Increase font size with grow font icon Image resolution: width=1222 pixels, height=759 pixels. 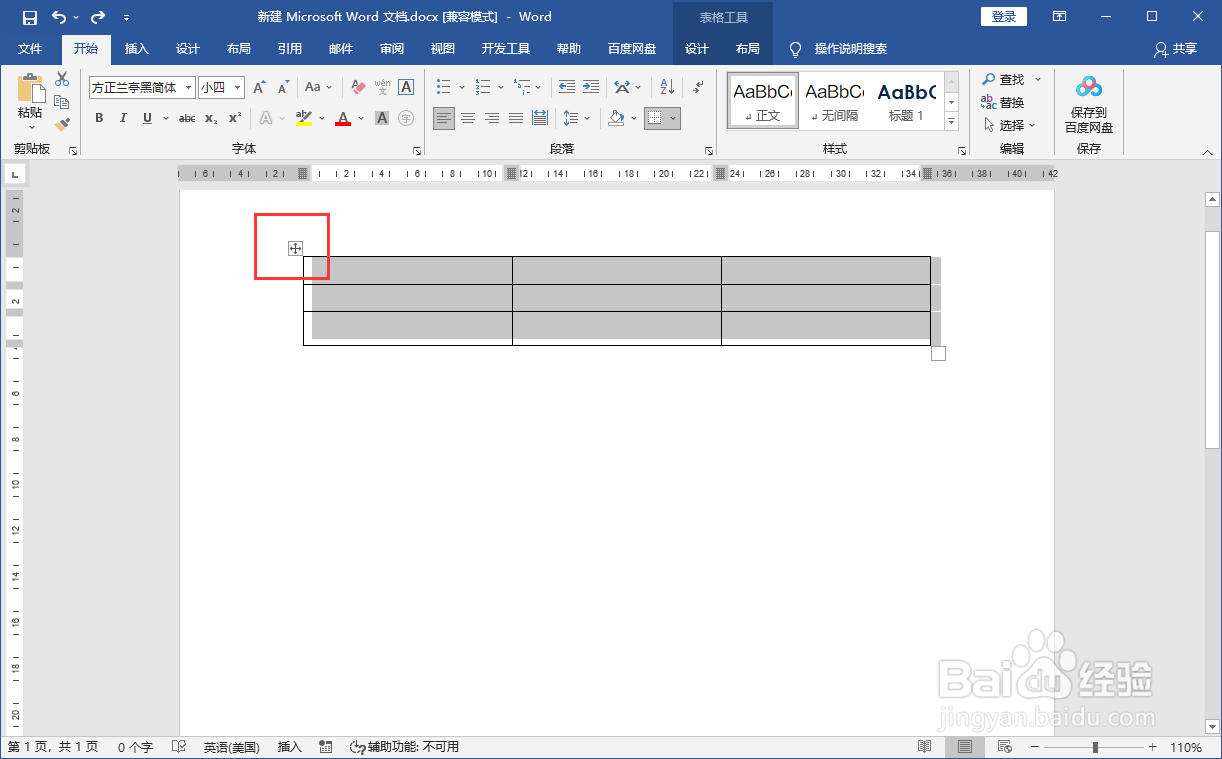[259, 88]
